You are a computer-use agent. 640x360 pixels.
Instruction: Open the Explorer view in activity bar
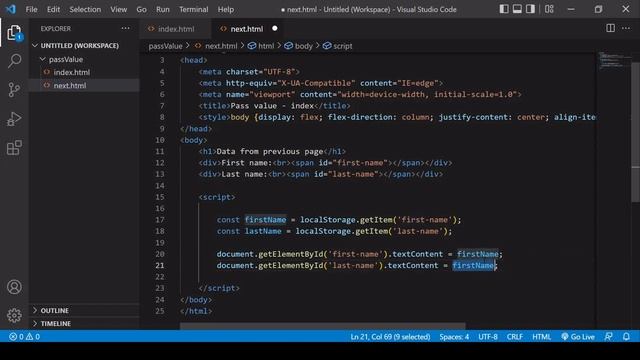click(x=14, y=33)
